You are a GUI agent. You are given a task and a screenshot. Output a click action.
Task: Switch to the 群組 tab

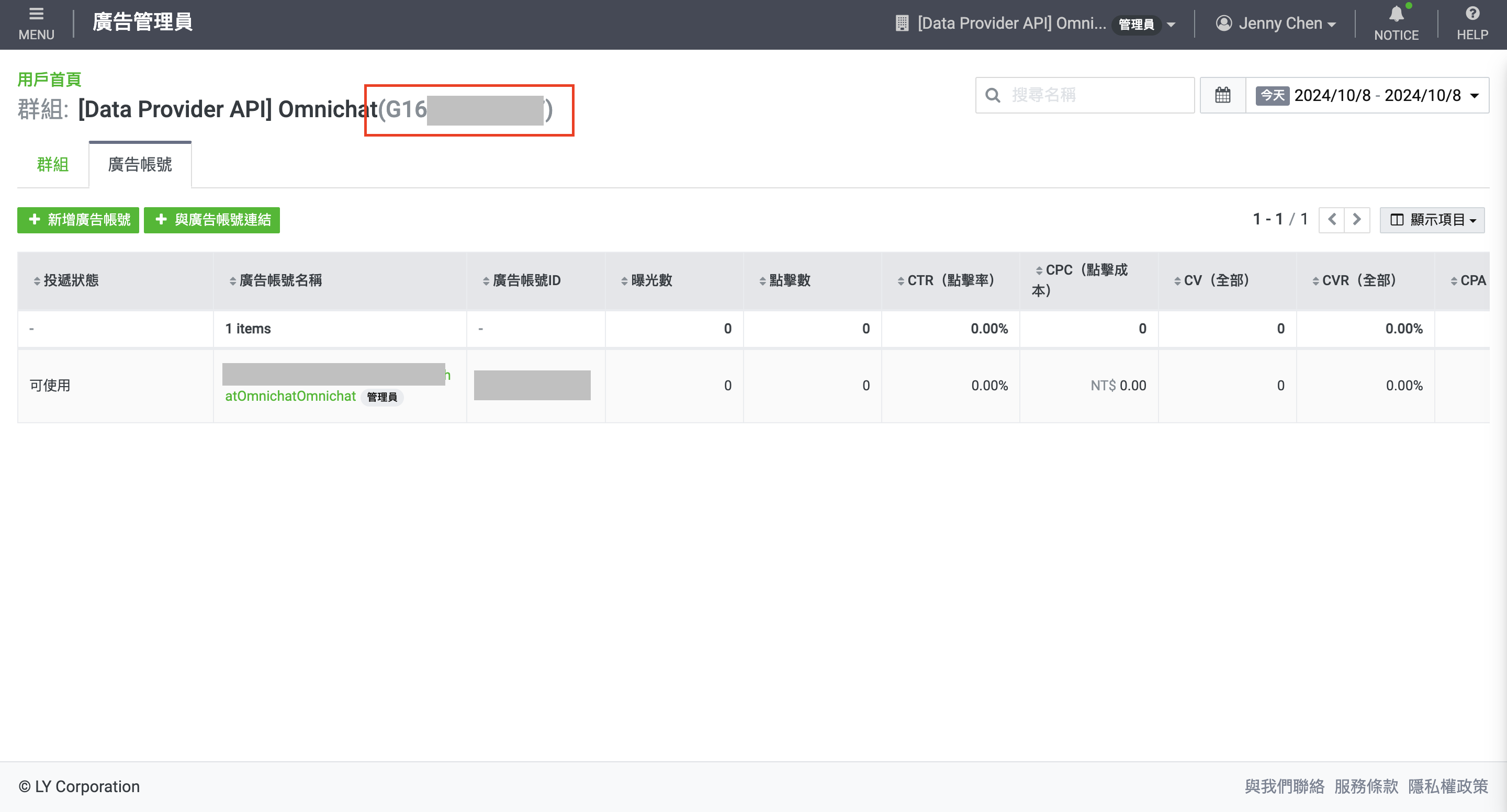click(x=53, y=165)
